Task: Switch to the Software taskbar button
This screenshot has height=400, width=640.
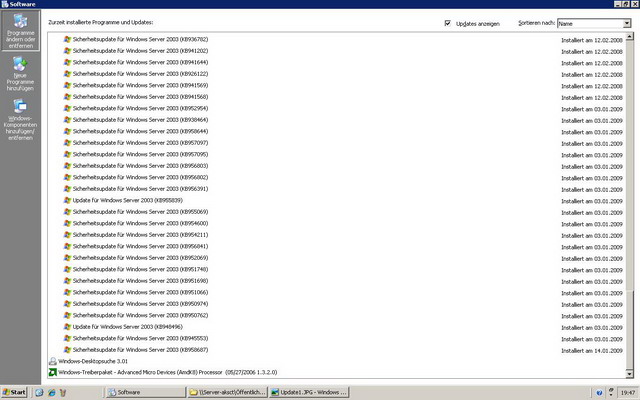Action: pyautogui.click(x=146, y=392)
